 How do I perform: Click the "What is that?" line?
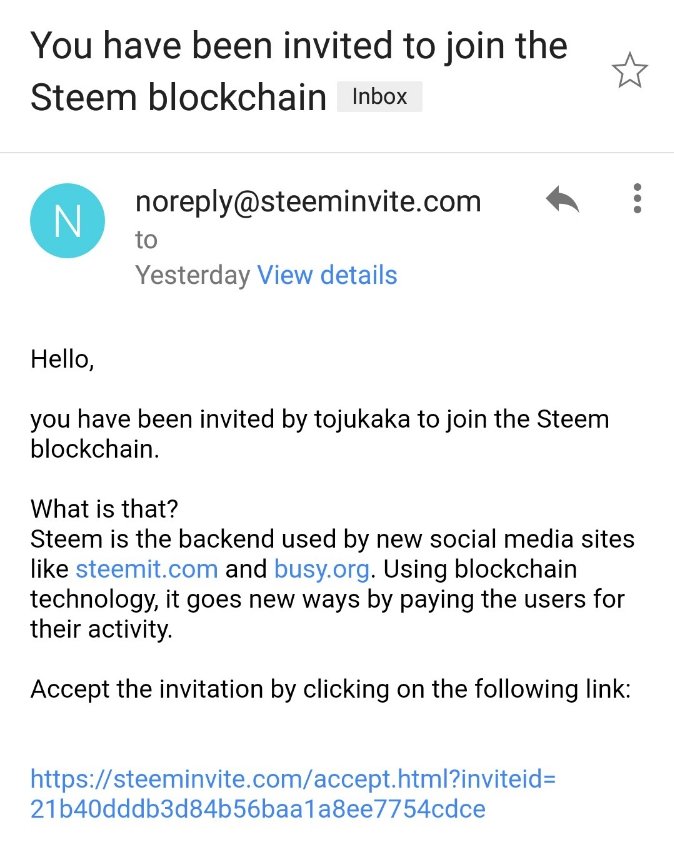coord(105,509)
